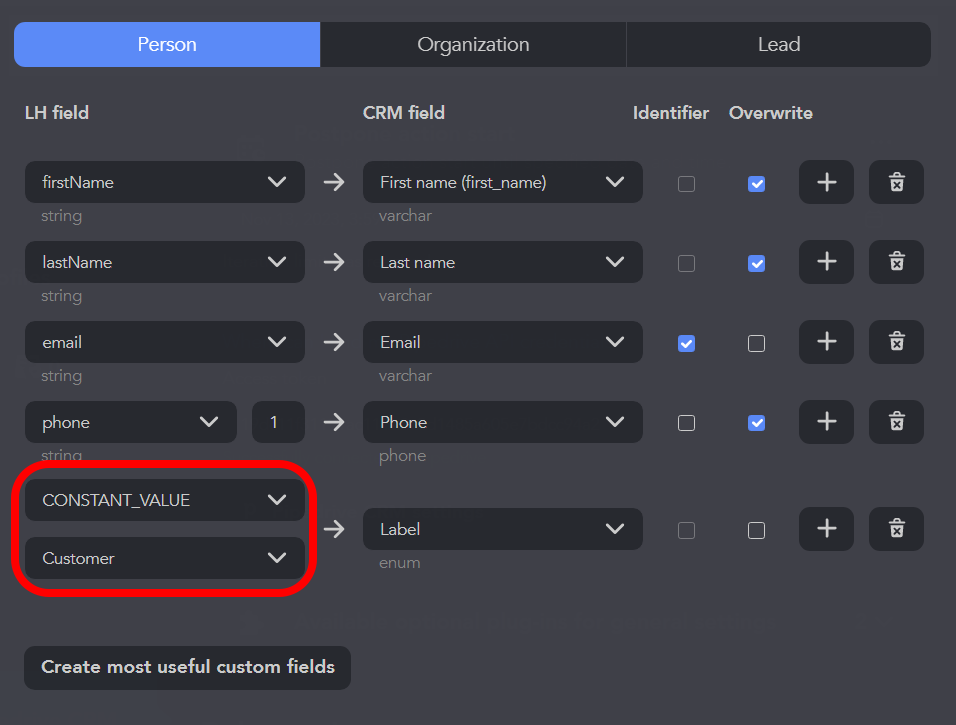Screen dimensions: 956x725
Task: Open the Phone CRM field dropdown
Action: [502, 422]
